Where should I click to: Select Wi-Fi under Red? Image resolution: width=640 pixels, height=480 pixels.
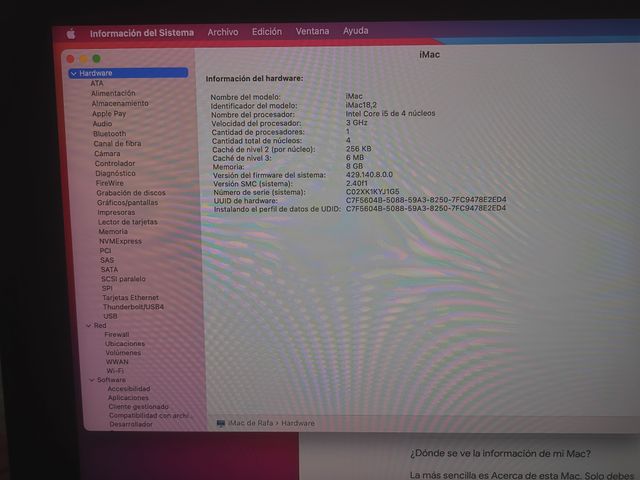click(115, 371)
